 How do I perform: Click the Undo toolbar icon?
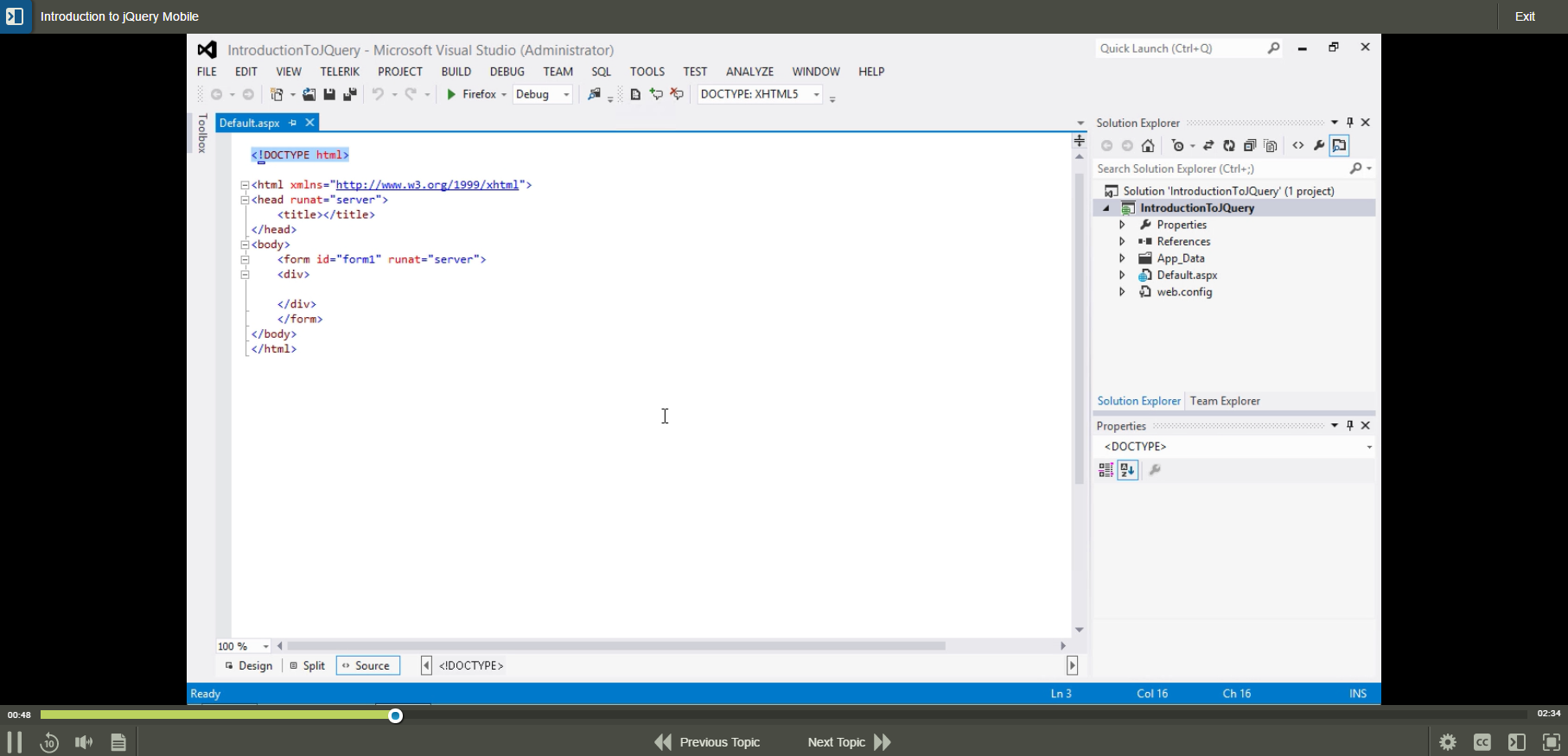click(379, 94)
